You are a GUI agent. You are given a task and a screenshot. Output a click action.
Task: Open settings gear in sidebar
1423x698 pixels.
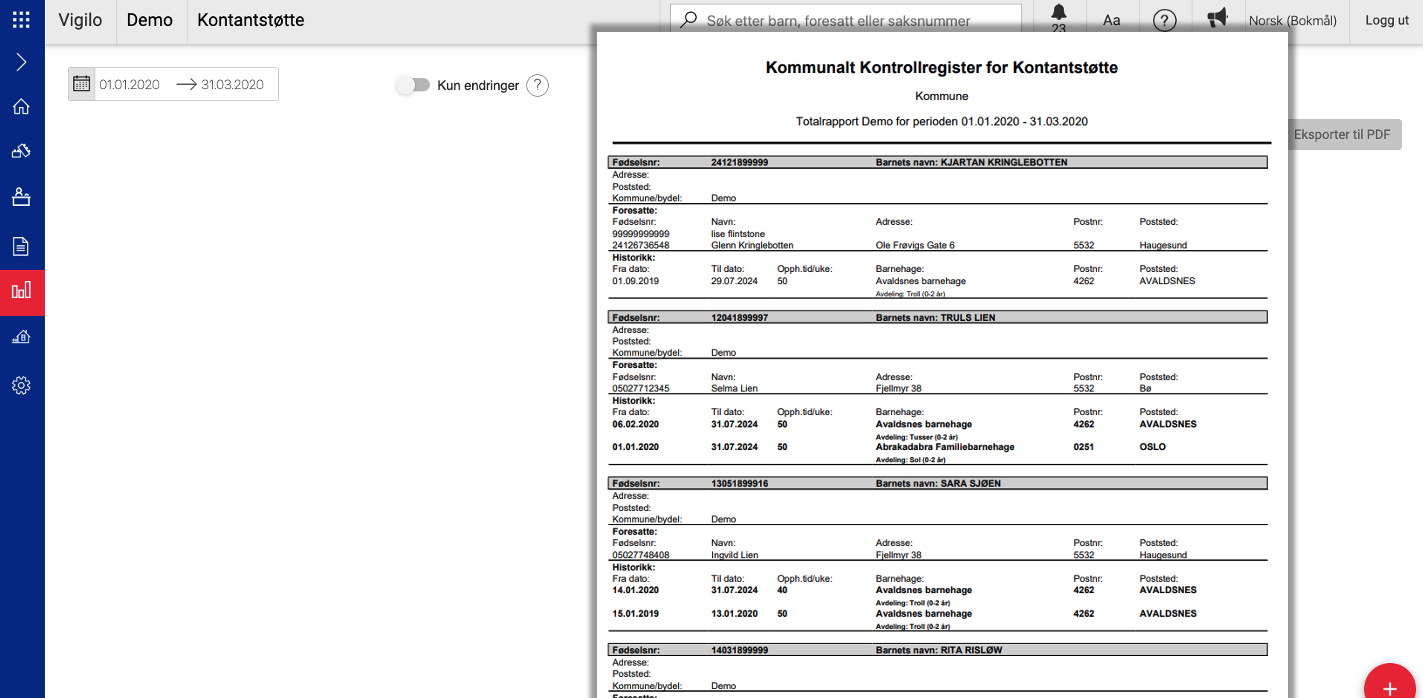(21, 385)
